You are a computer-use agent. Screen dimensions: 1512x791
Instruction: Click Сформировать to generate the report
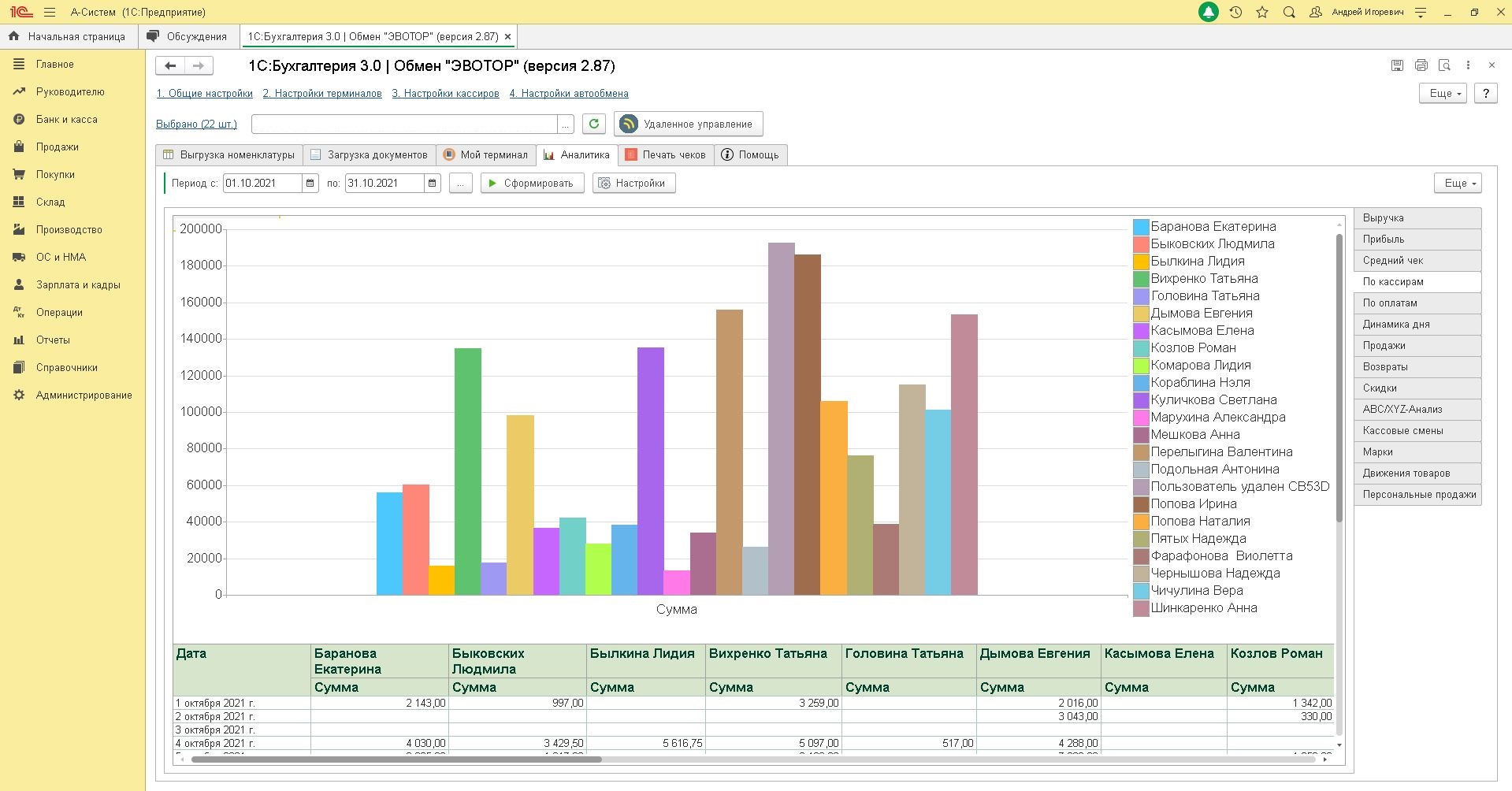[x=532, y=183]
